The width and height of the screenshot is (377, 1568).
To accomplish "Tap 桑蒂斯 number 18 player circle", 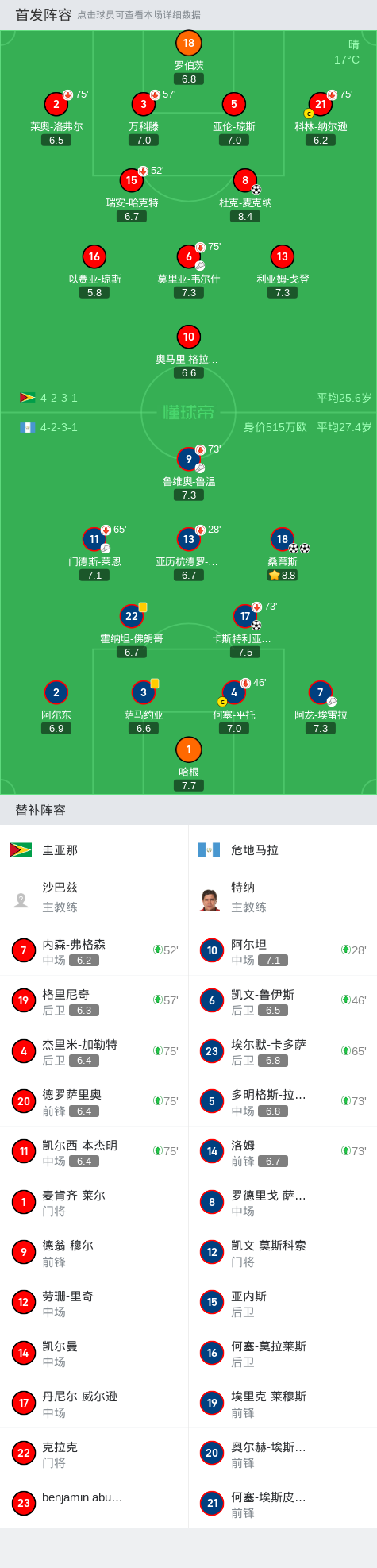I will point(283,539).
